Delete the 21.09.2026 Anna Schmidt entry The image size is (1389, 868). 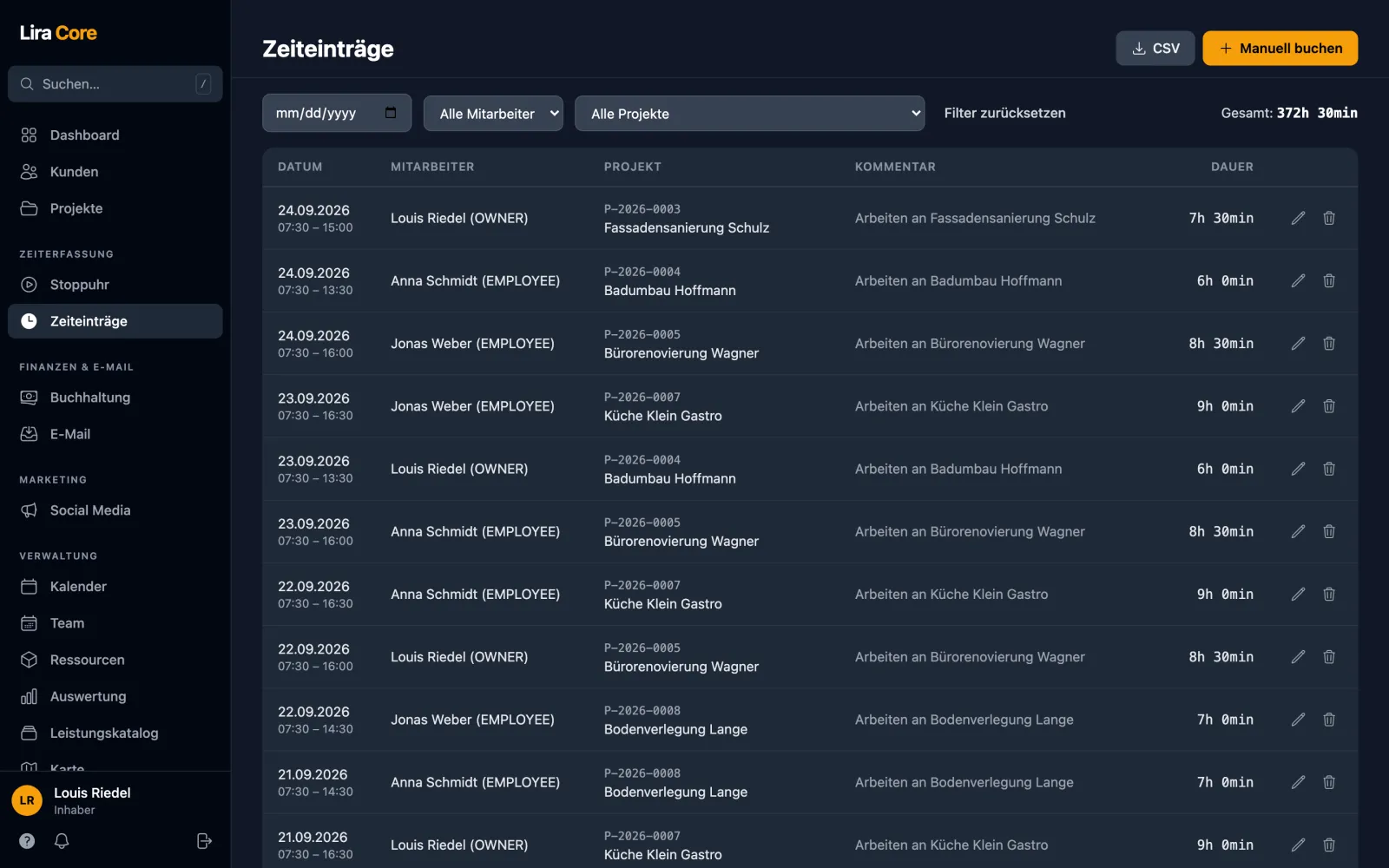click(1329, 782)
